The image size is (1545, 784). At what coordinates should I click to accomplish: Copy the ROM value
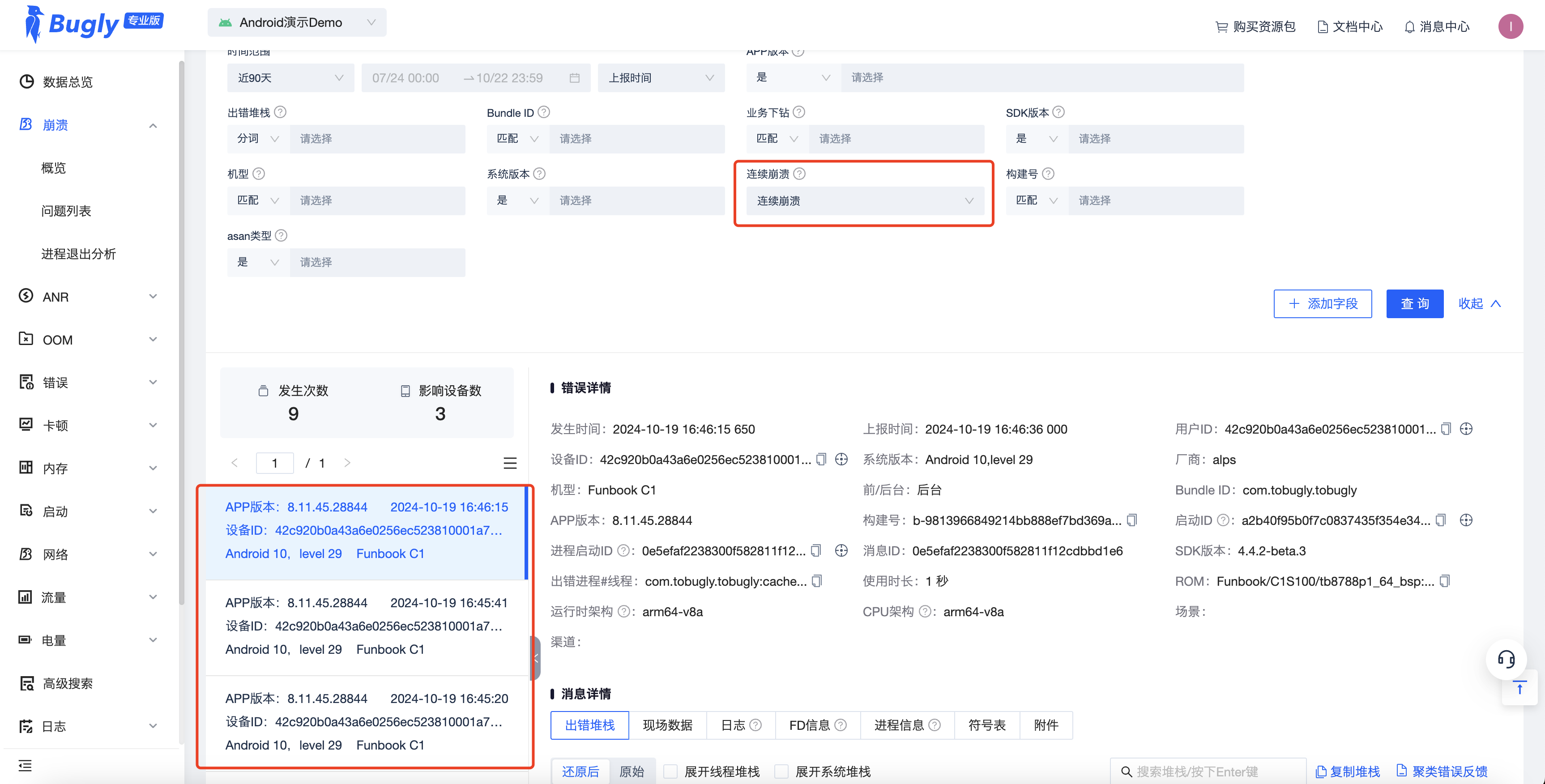pos(1445,581)
